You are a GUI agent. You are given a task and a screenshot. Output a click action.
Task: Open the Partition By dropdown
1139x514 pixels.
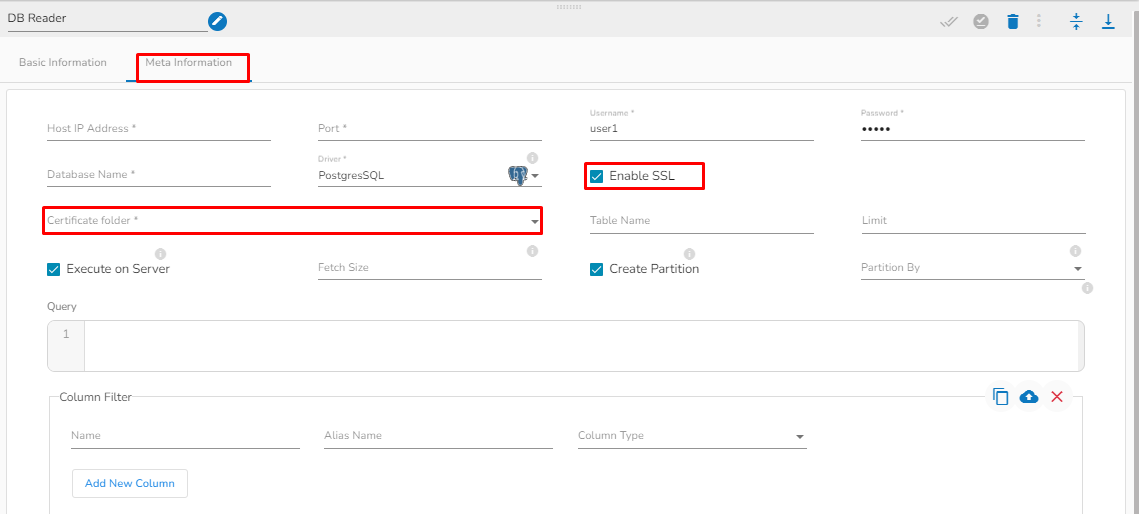click(1078, 269)
